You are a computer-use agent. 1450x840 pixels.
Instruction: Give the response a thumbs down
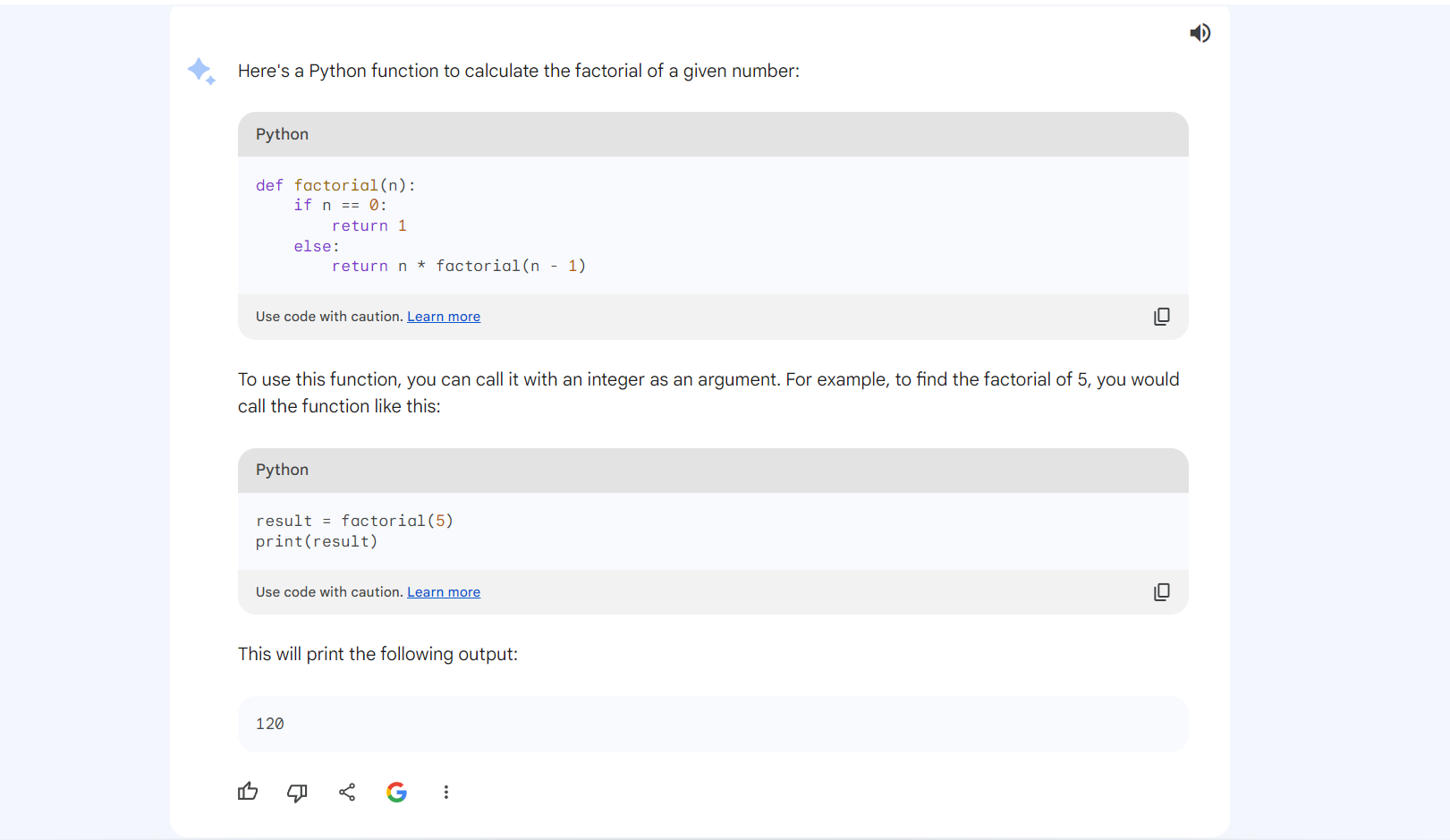[297, 793]
